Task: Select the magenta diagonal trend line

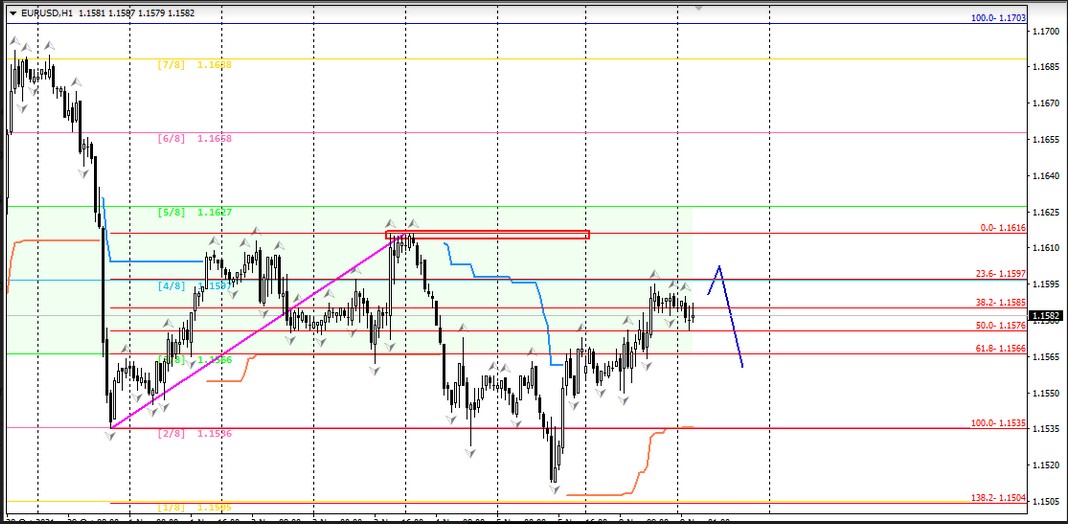Action: (250, 331)
